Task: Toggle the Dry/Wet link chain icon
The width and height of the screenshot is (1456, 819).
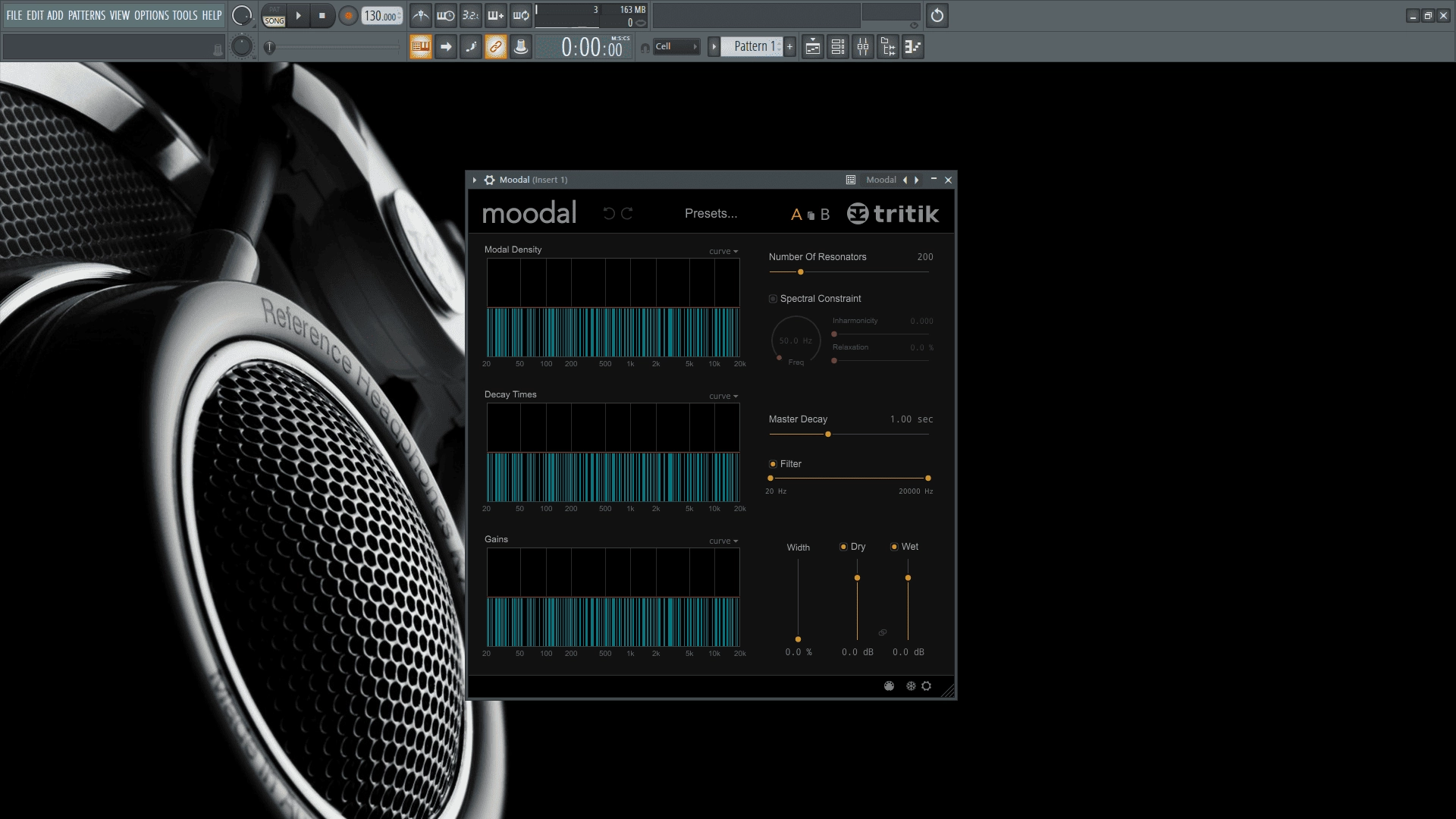Action: tap(883, 632)
